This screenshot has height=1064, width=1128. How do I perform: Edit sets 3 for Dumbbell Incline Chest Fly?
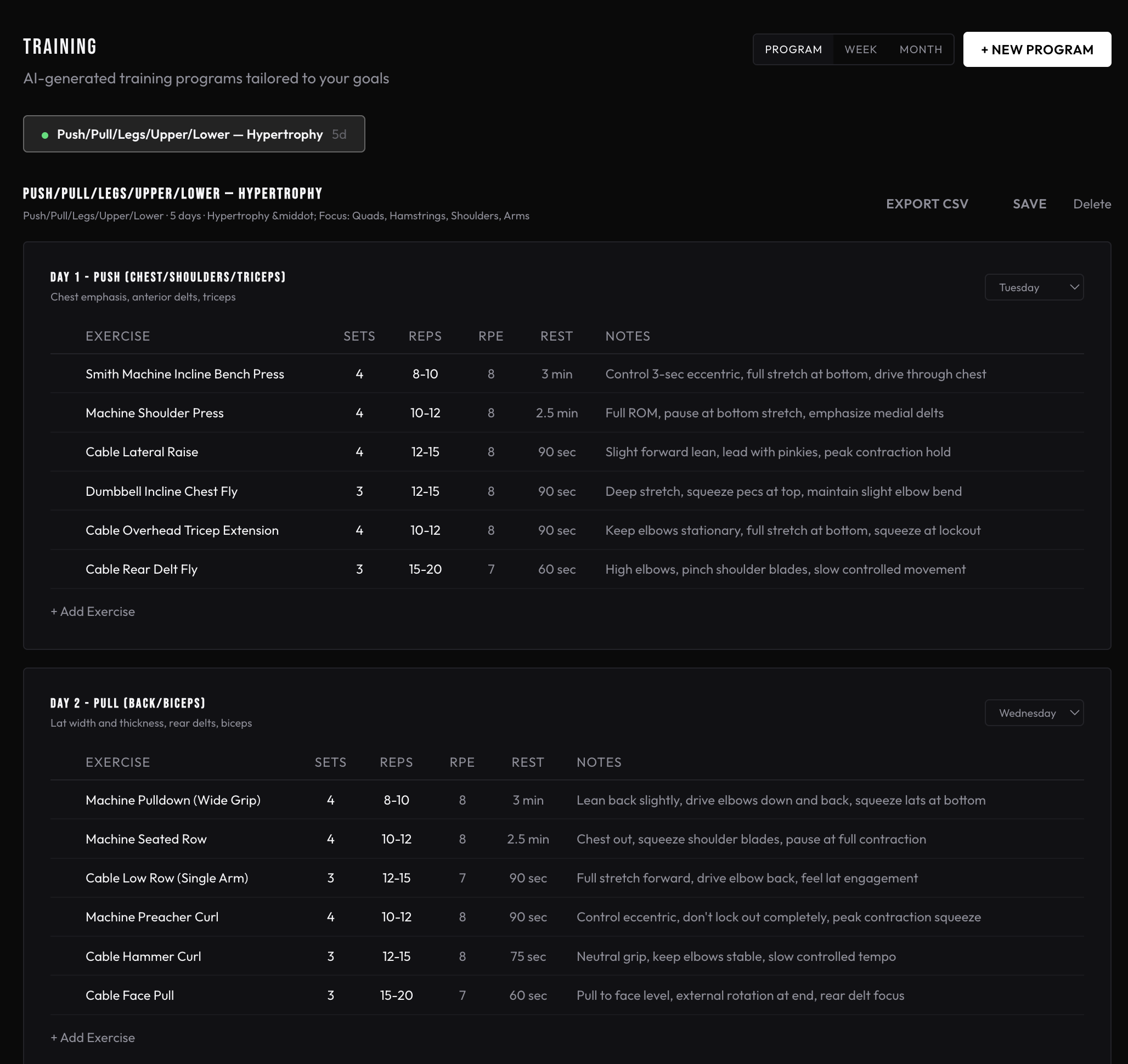[359, 491]
